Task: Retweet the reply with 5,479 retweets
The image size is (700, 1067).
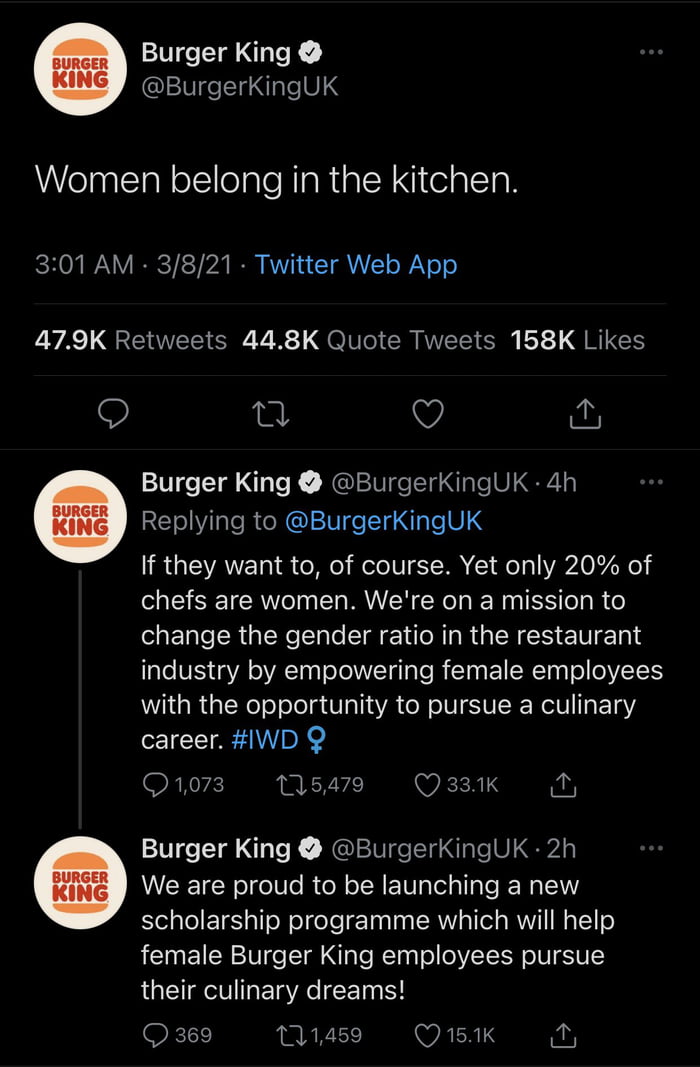Action: pyautogui.click(x=291, y=785)
